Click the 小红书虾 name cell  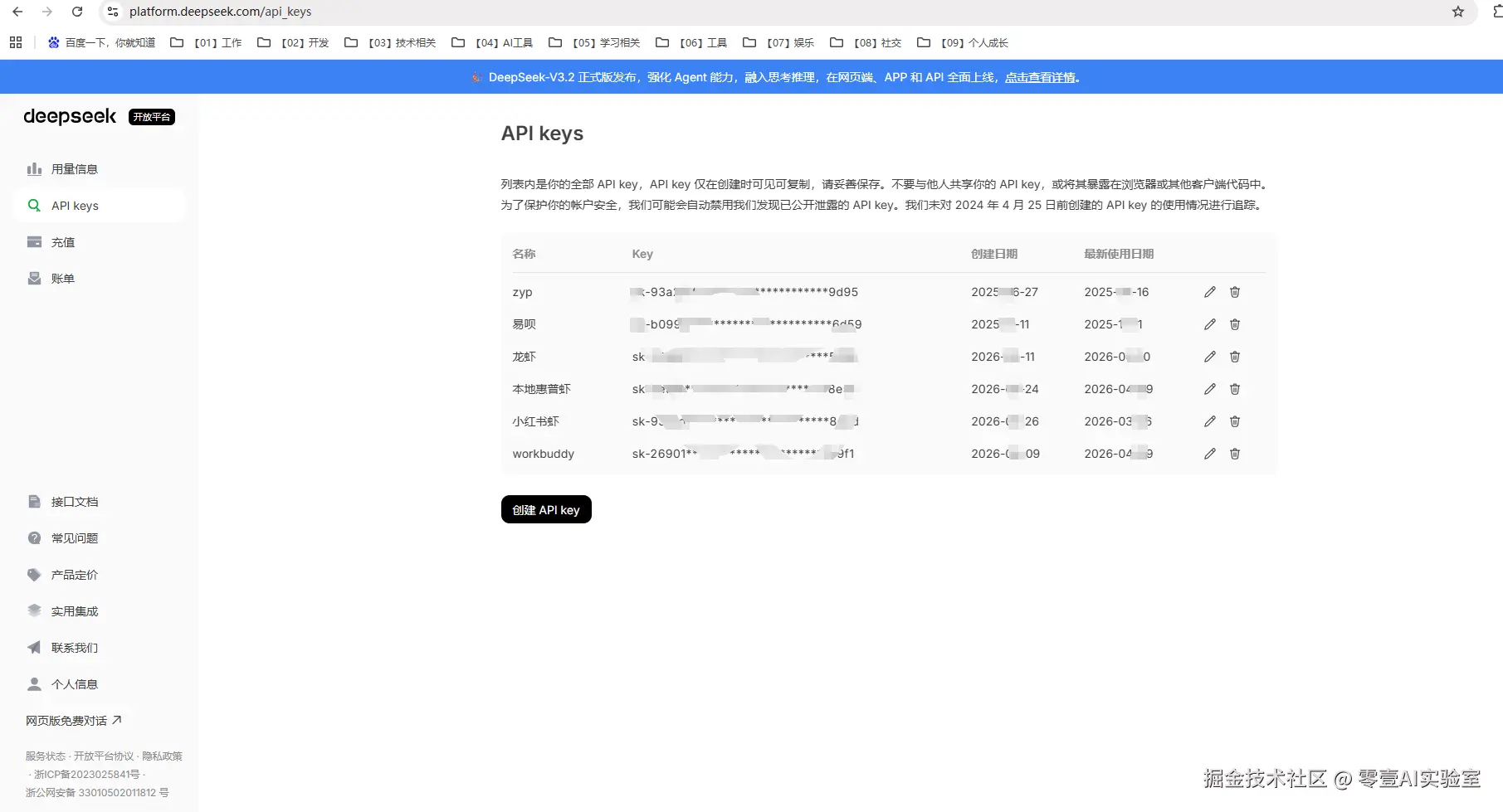tap(535, 421)
